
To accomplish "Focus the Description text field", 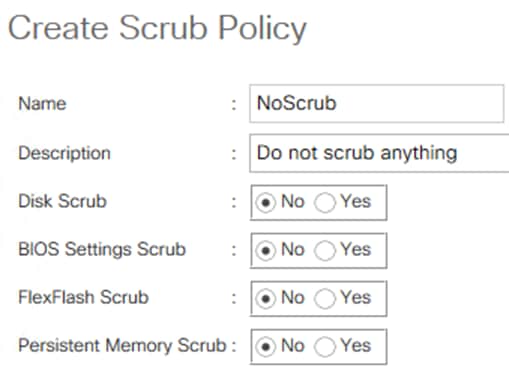I will click(x=379, y=153).
